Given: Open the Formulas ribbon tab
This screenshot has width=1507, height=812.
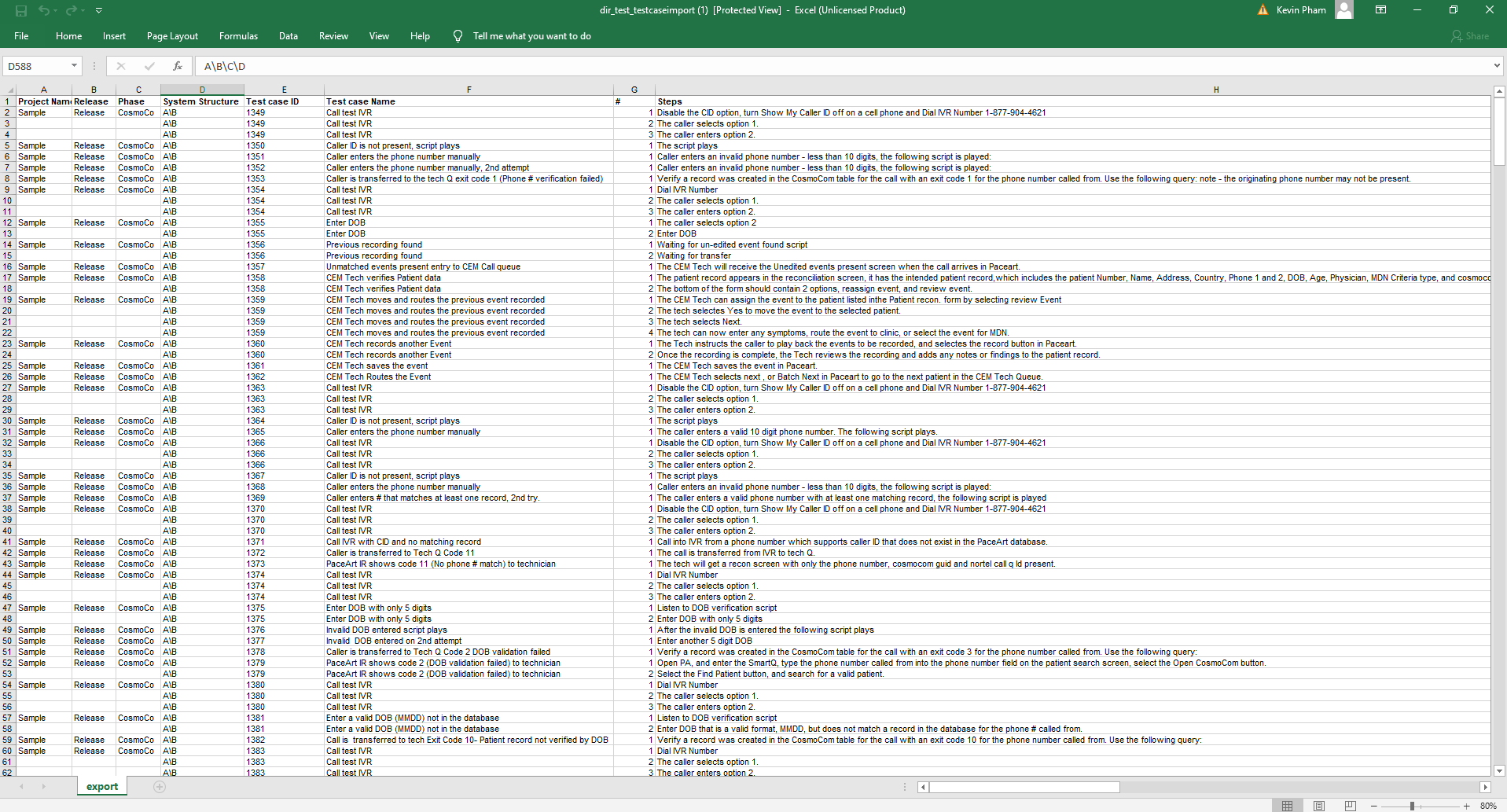Looking at the screenshot, I should point(238,36).
